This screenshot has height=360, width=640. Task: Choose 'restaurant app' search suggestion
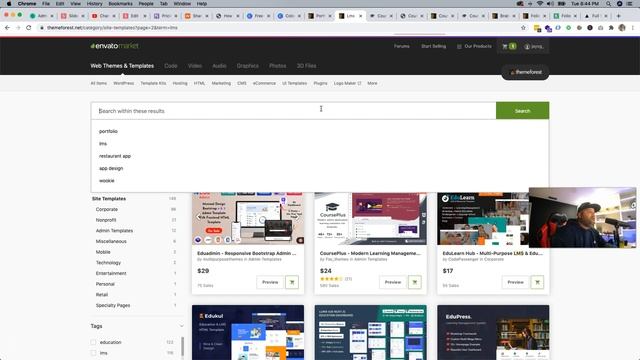click(115, 156)
